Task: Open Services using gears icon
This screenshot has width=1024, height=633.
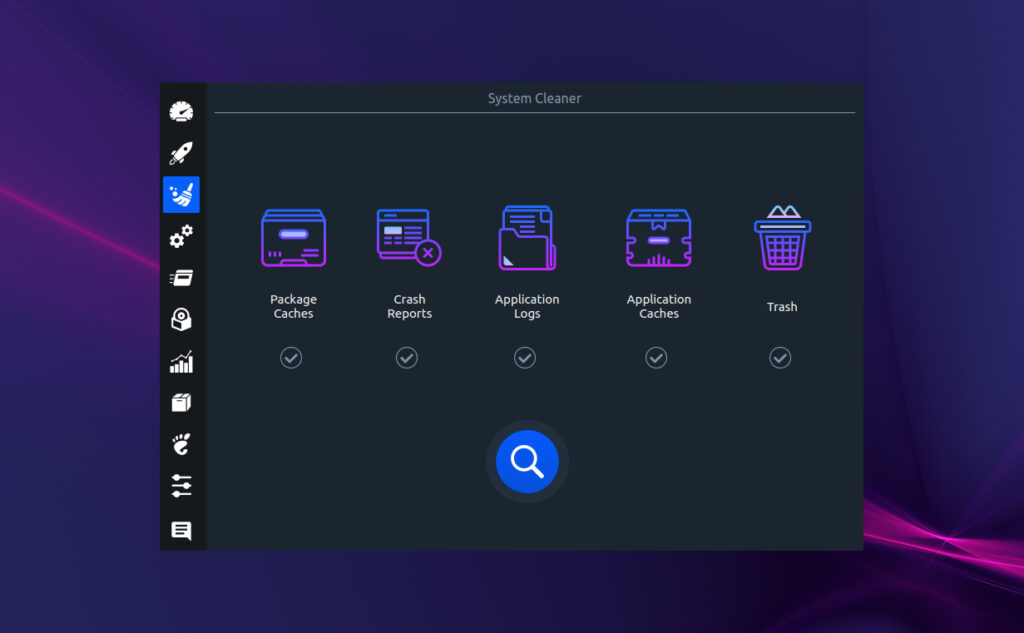Action: [x=181, y=236]
